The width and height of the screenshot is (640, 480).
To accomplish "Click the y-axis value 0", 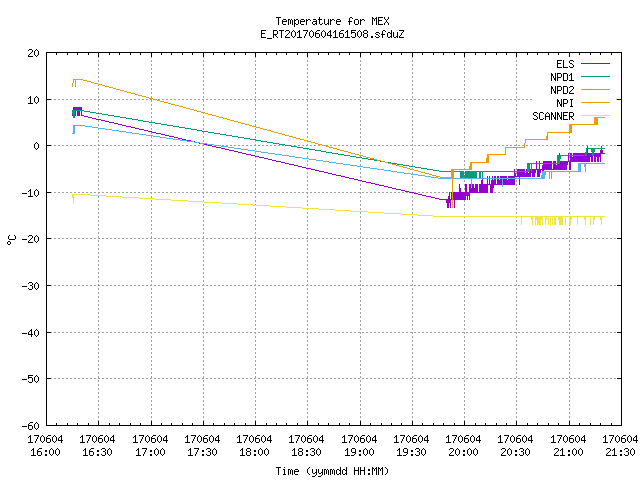I will pyautogui.click(x=36, y=146).
